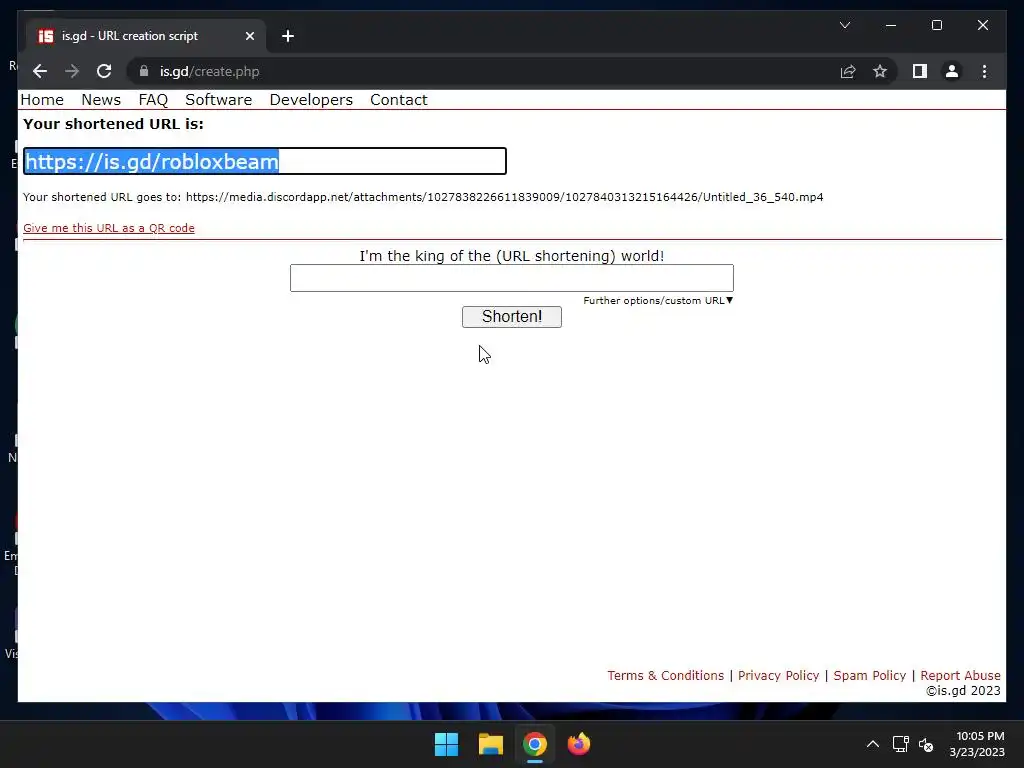This screenshot has width=1024, height=768.
Task: Open the Privacy Policy link
Action: [x=778, y=675]
